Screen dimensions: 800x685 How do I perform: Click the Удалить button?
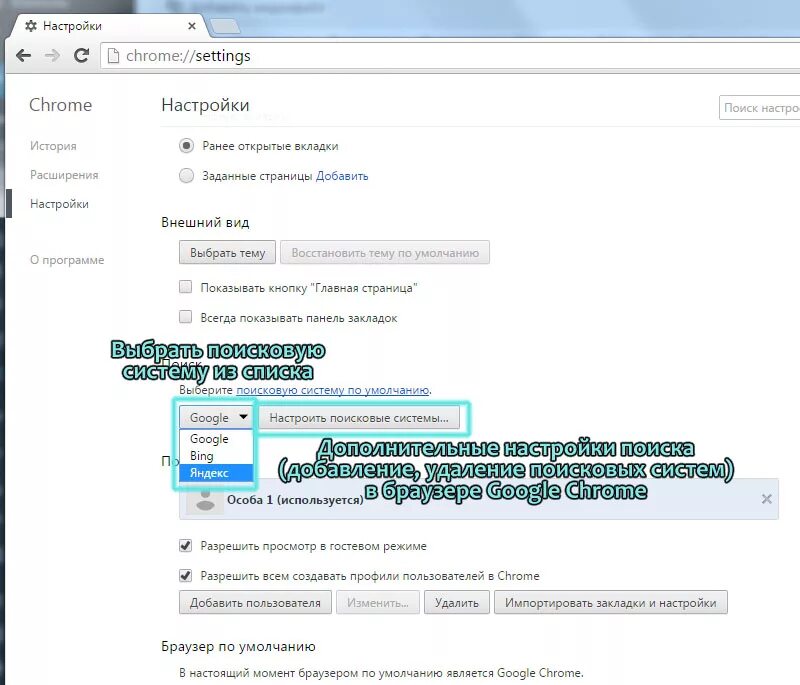tap(457, 602)
